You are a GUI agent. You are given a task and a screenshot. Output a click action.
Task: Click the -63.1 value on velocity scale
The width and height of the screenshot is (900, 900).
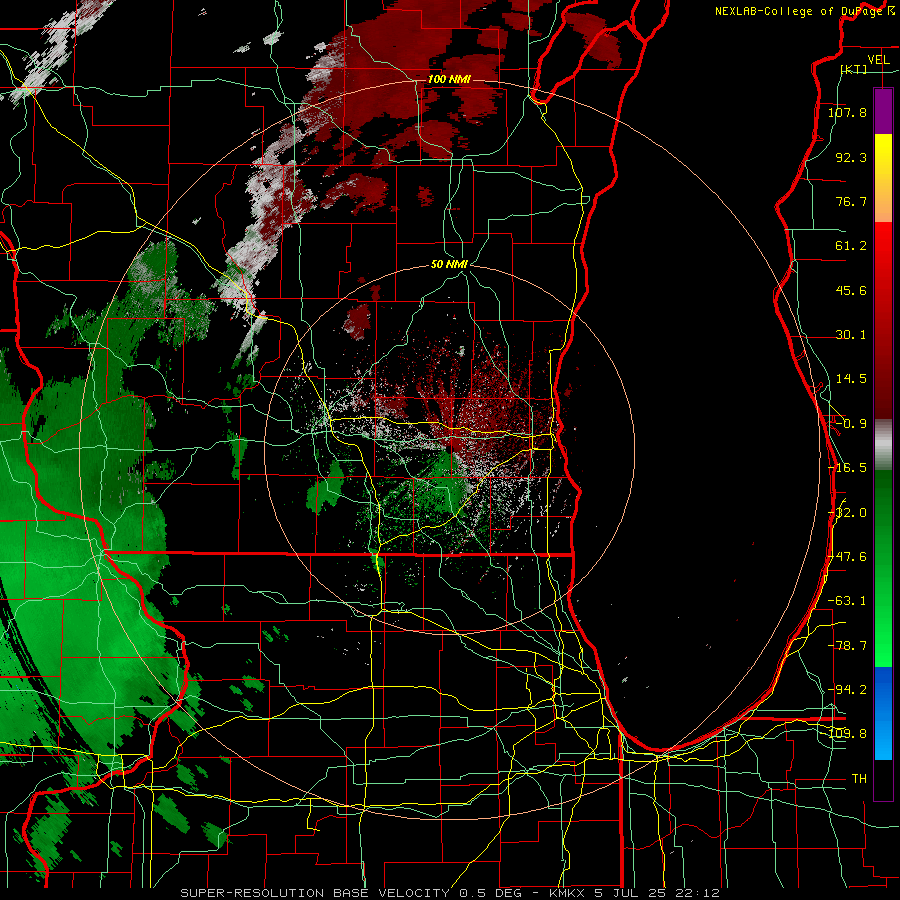pyautogui.click(x=847, y=601)
